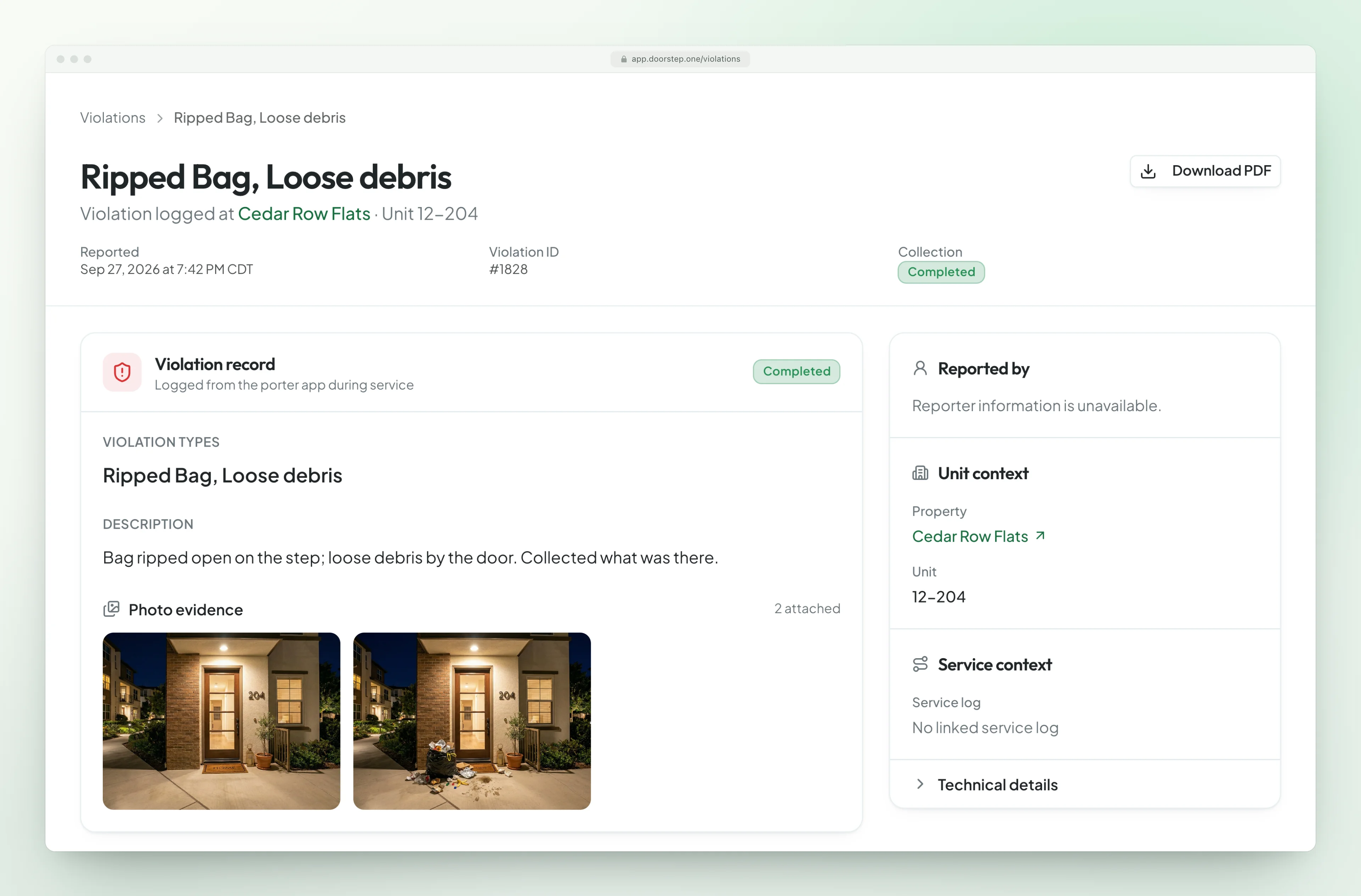Click the Service context route icon
This screenshot has height=896, width=1361.
920,664
